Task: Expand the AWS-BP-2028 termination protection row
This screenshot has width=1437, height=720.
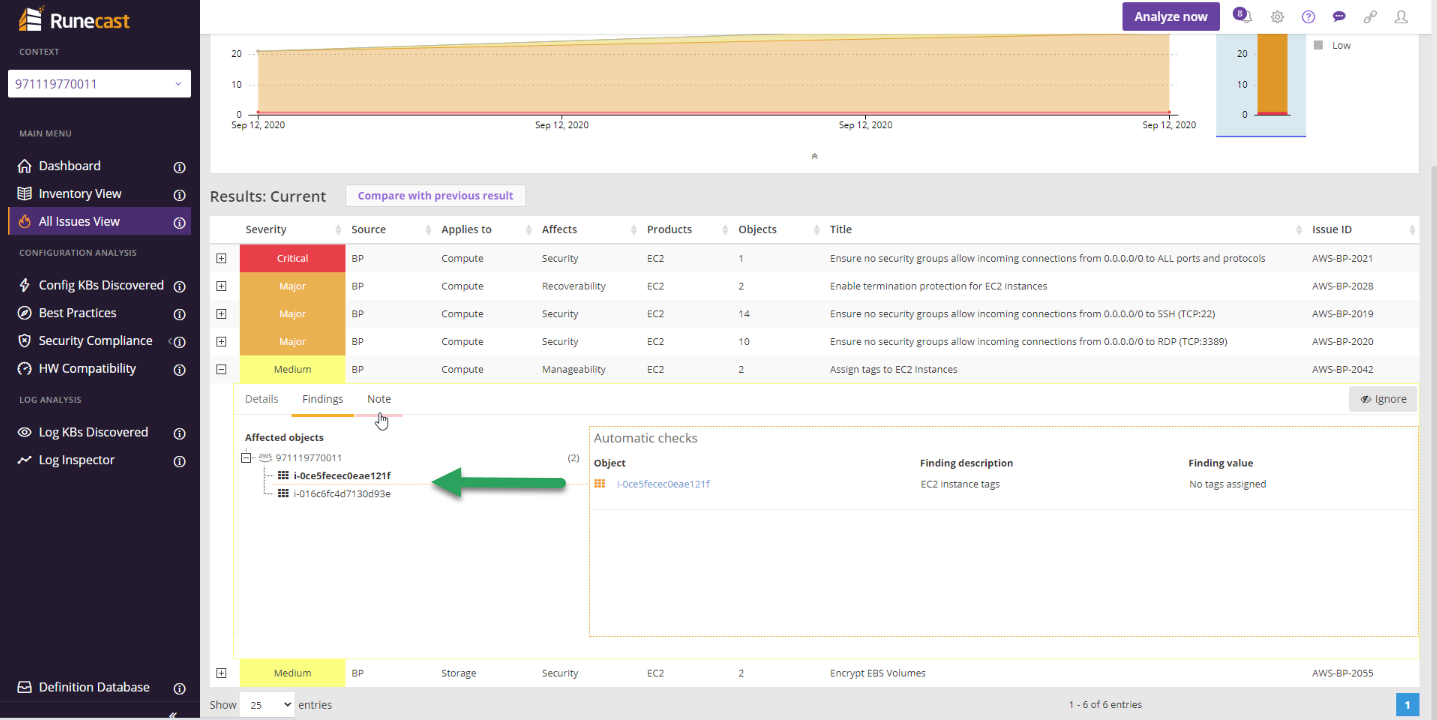Action: click(221, 286)
